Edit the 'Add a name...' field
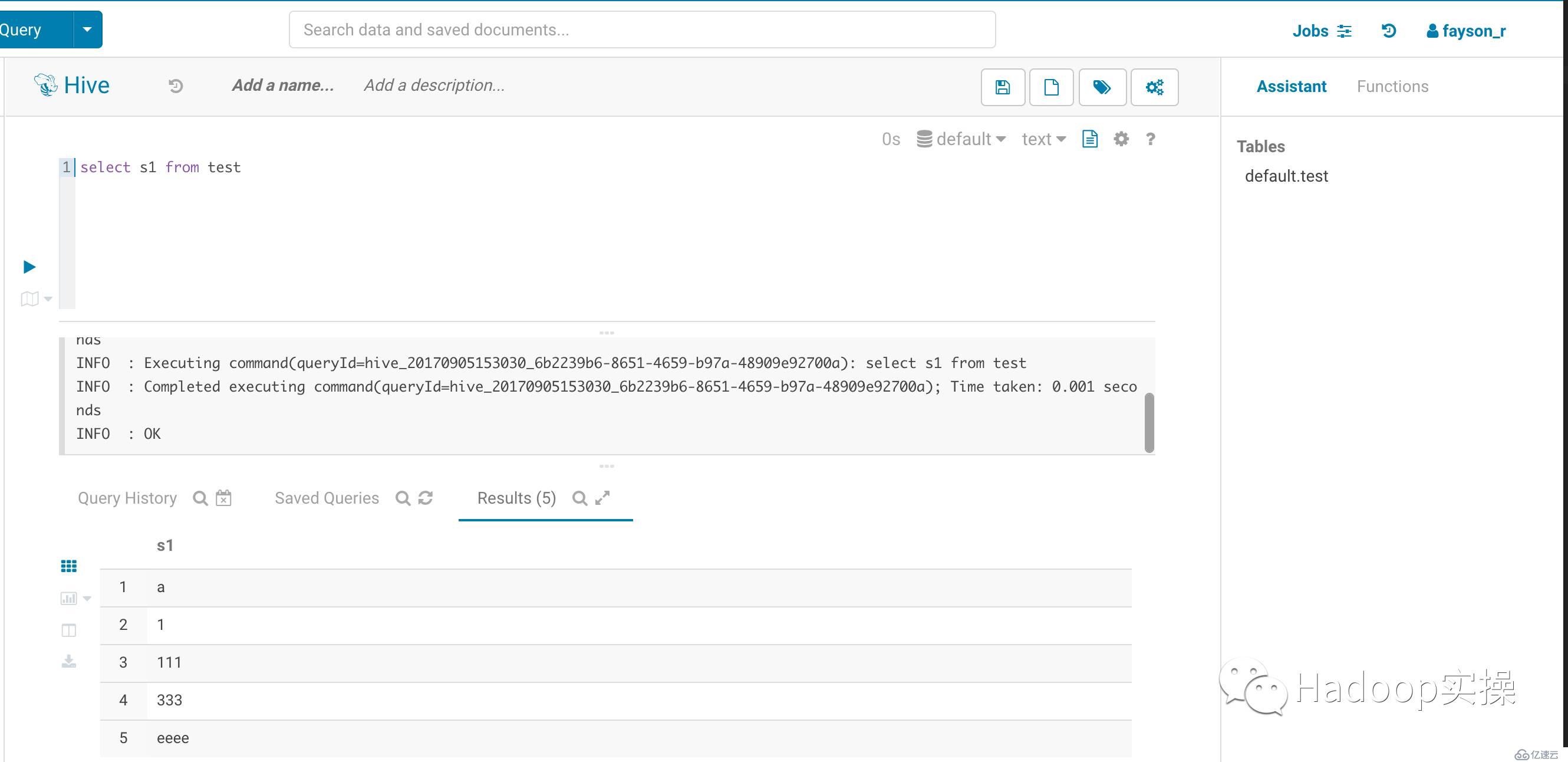This screenshot has width=1568, height=762. point(282,86)
